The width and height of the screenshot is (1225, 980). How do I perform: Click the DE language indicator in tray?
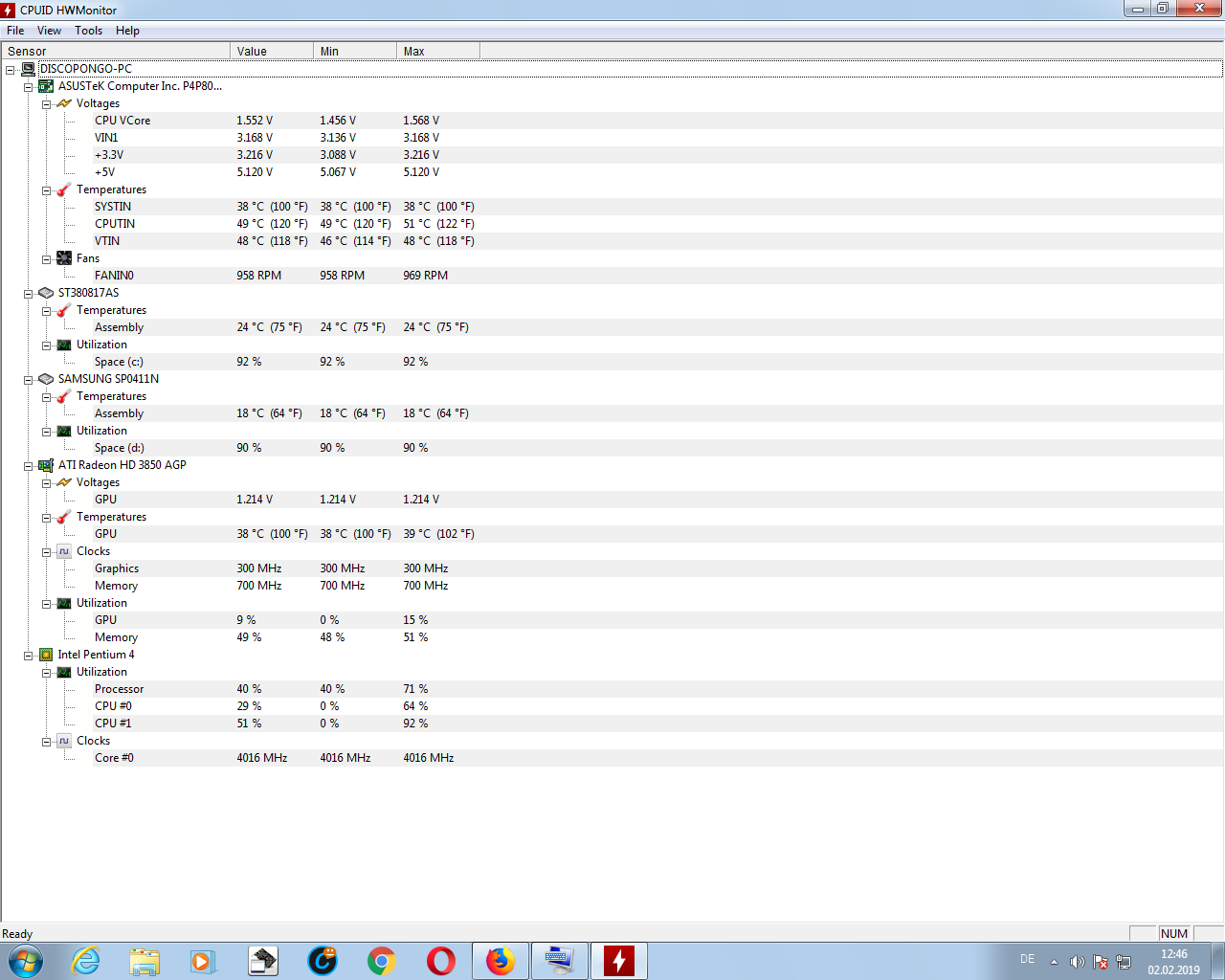click(x=1027, y=959)
